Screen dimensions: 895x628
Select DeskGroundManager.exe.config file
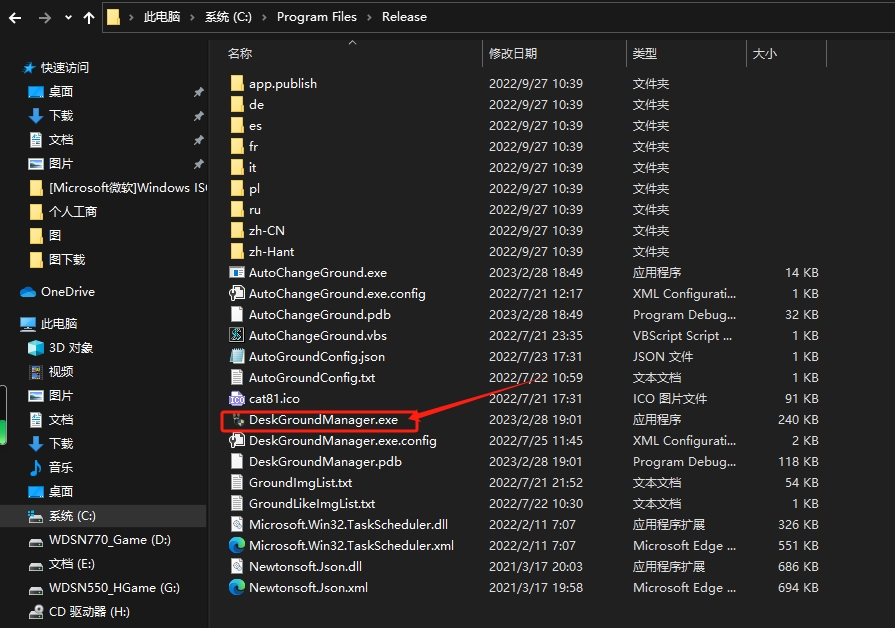pos(342,441)
